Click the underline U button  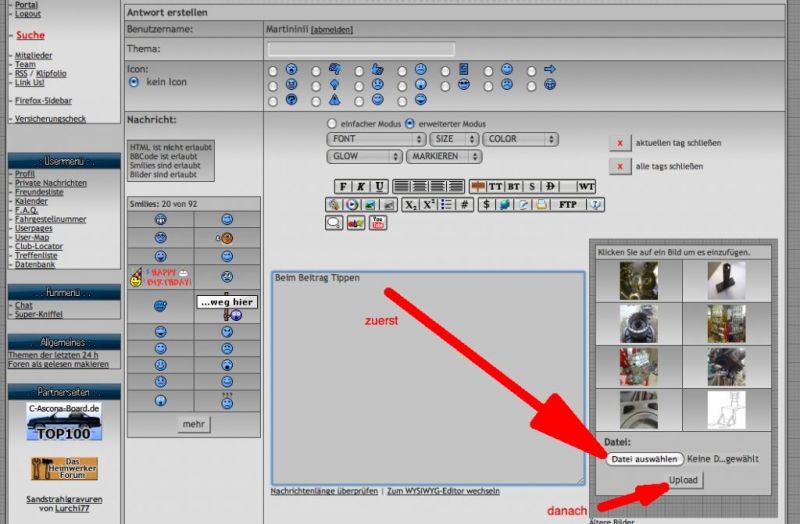(379, 186)
